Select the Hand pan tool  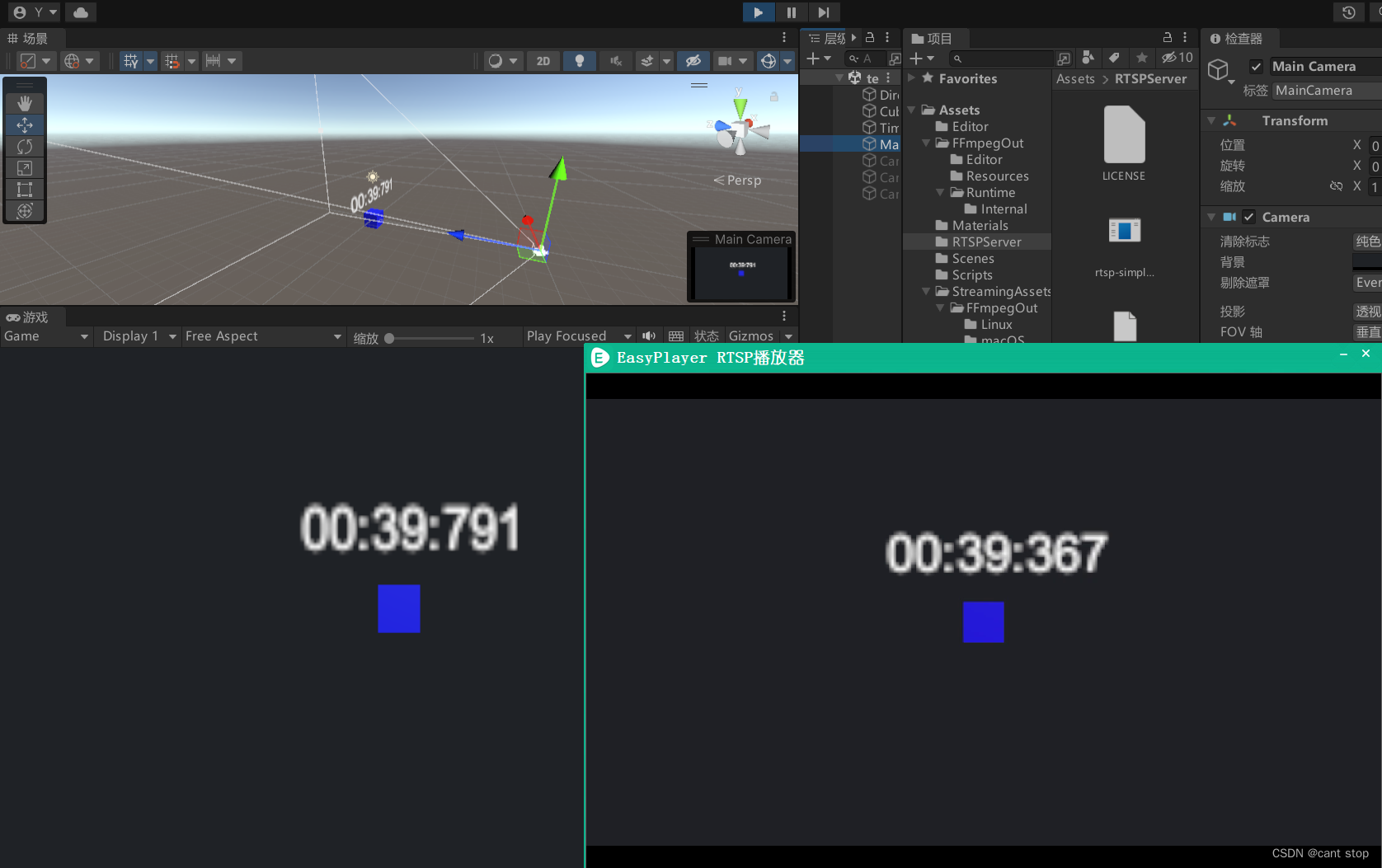tap(25, 103)
